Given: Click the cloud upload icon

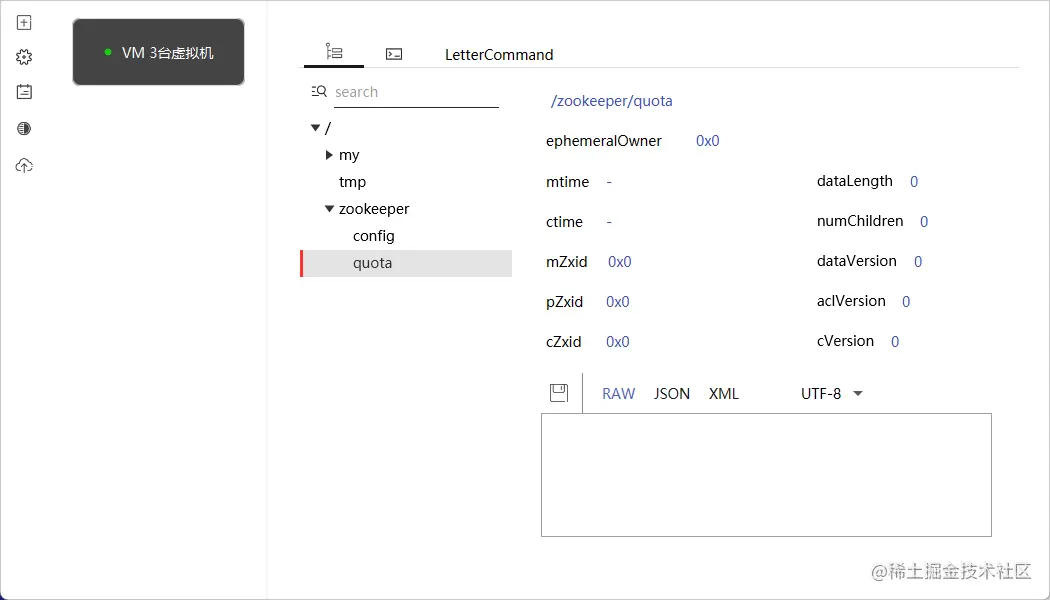Looking at the screenshot, I should [x=24, y=165].
